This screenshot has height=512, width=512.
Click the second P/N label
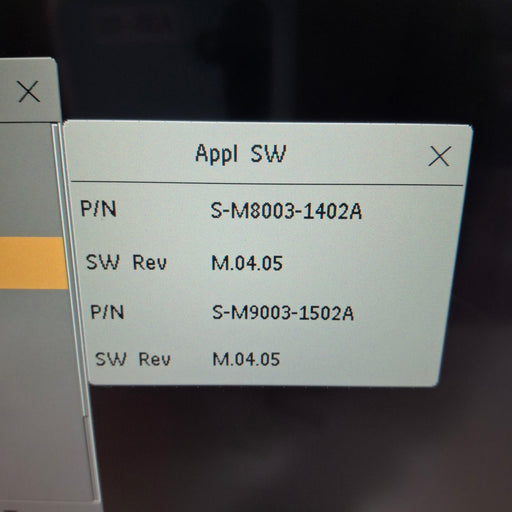(x=107, y=312)
